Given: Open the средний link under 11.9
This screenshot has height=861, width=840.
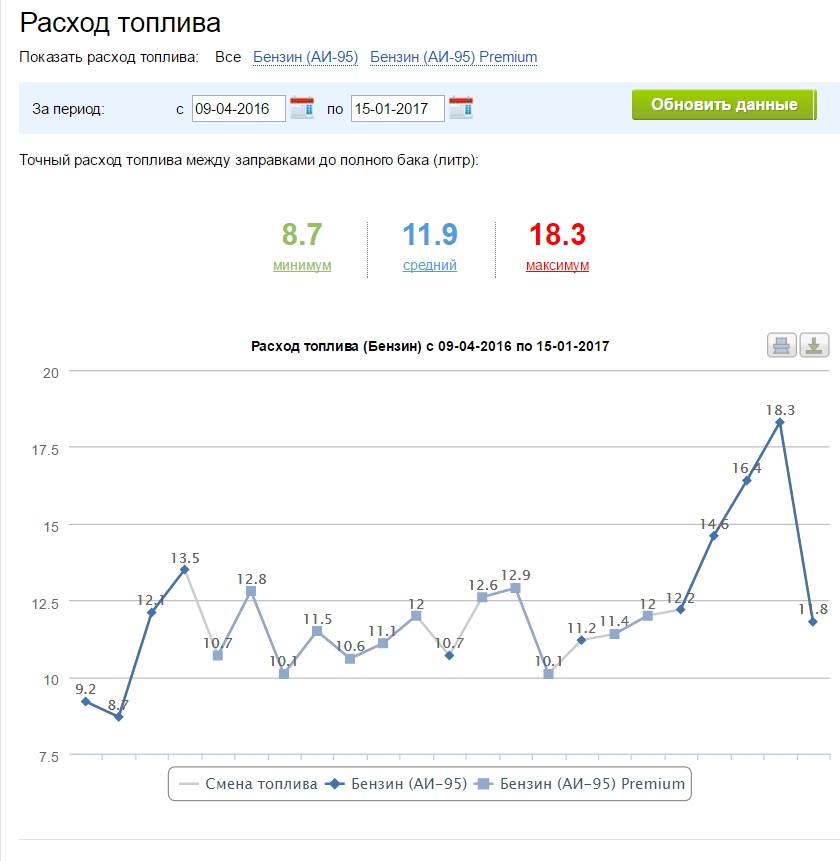Looking at the screenshot, I should tap(430, 265).
